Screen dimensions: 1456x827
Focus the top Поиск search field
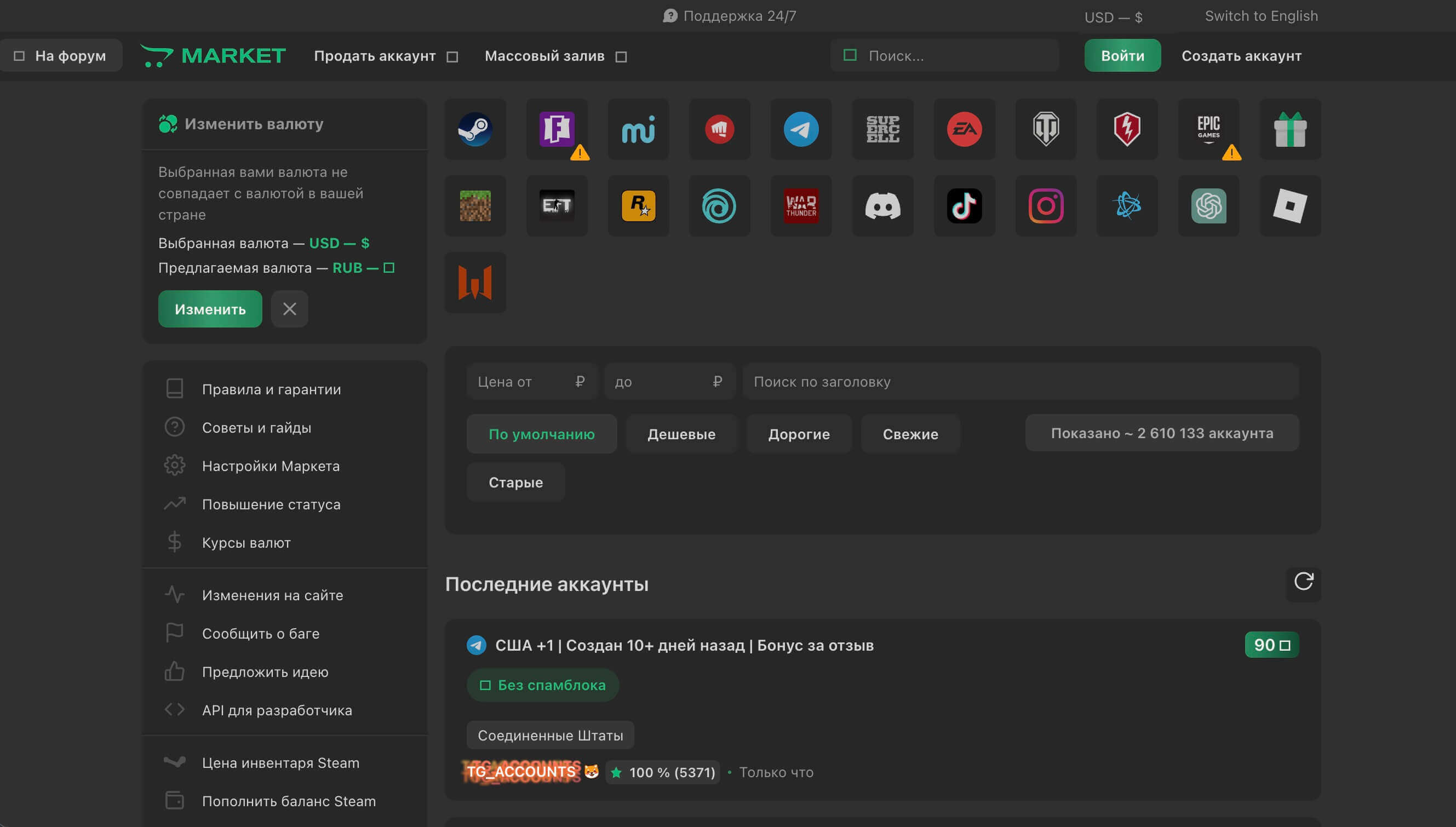[x=945, y=56]
